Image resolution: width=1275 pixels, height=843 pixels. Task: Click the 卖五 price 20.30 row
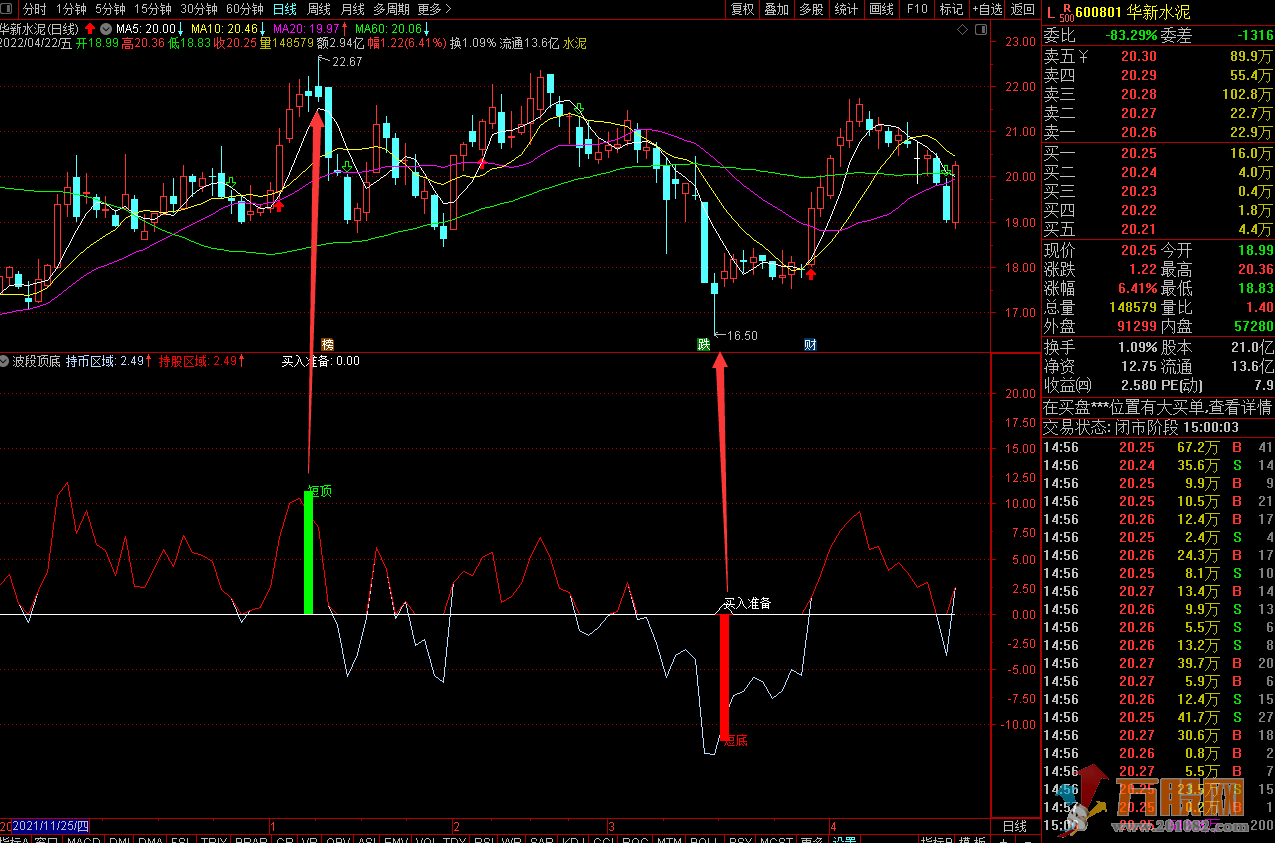pos(1158,56)
